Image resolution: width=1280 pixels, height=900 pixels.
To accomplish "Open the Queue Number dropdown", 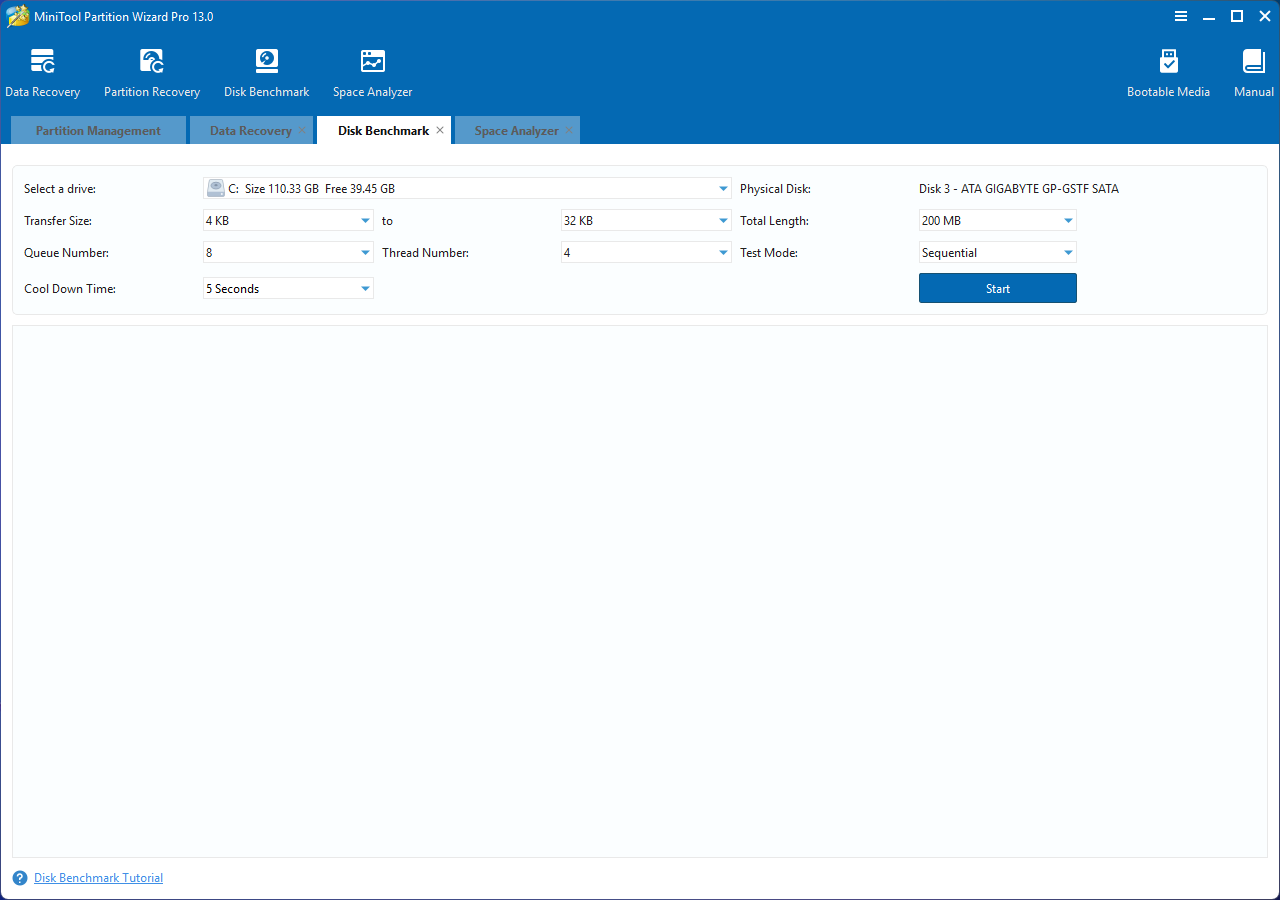I will coord(288,252).
